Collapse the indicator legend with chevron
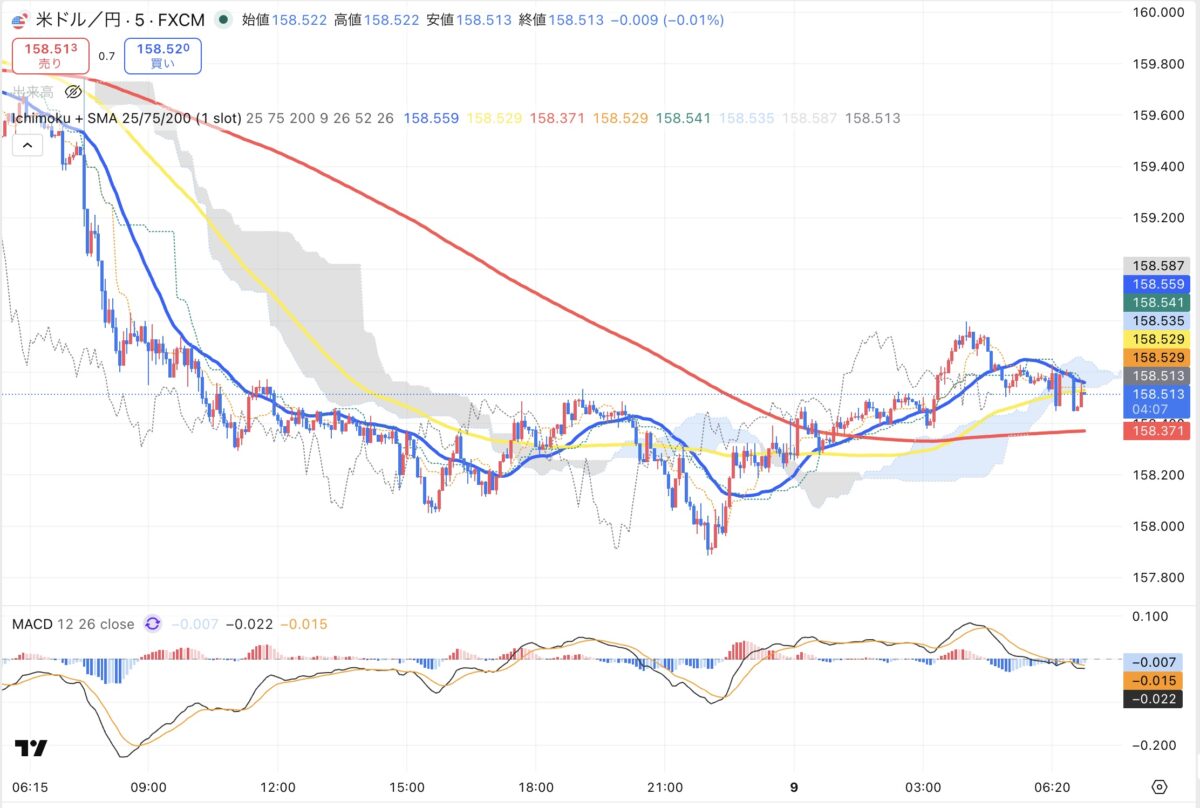The image size is (1200, 808). (26, 145)
